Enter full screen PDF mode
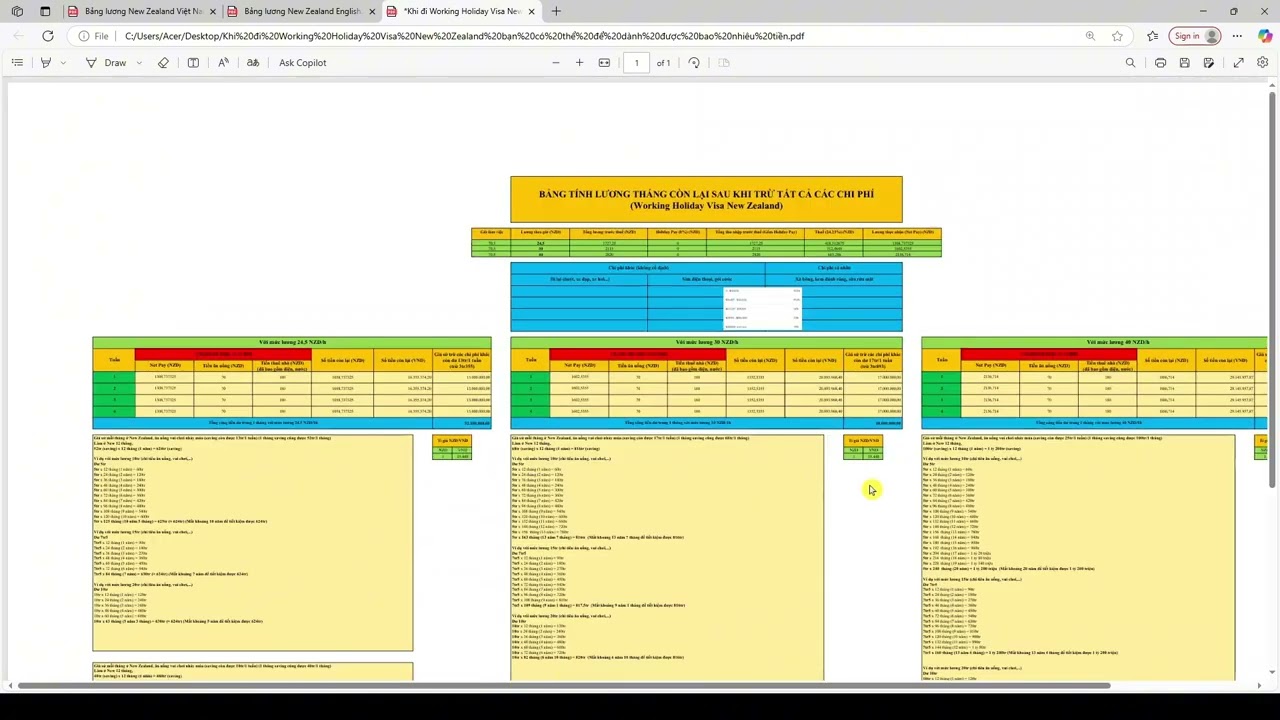The height and width of the screenshot is (720, 1280). 1238,62
